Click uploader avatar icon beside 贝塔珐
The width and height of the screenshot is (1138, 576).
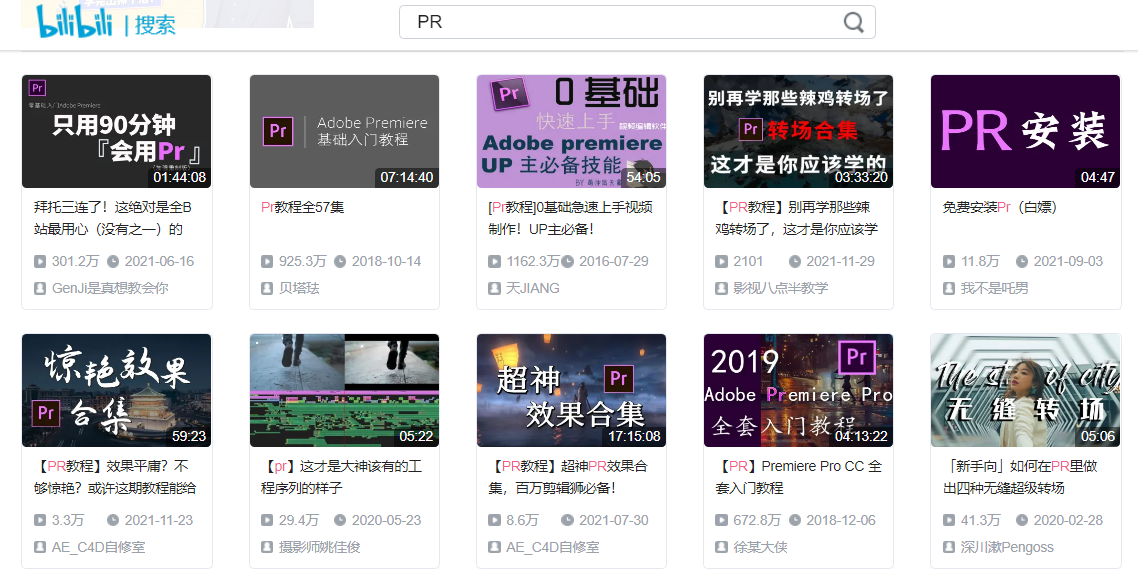tap(267, 288)
